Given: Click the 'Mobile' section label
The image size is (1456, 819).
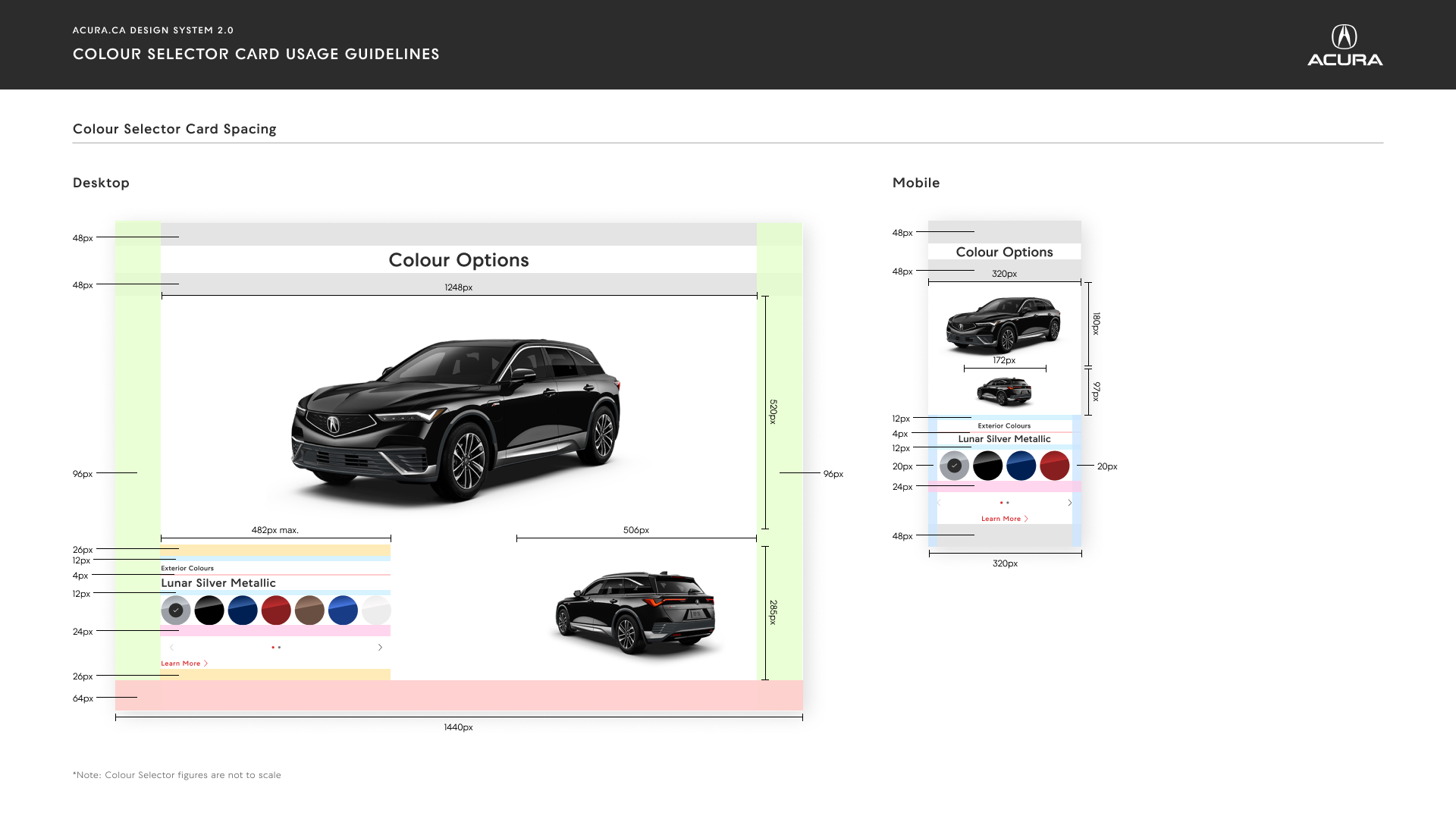Looking at the screenshot, I should pyautogui.click(x=916, y=183).
